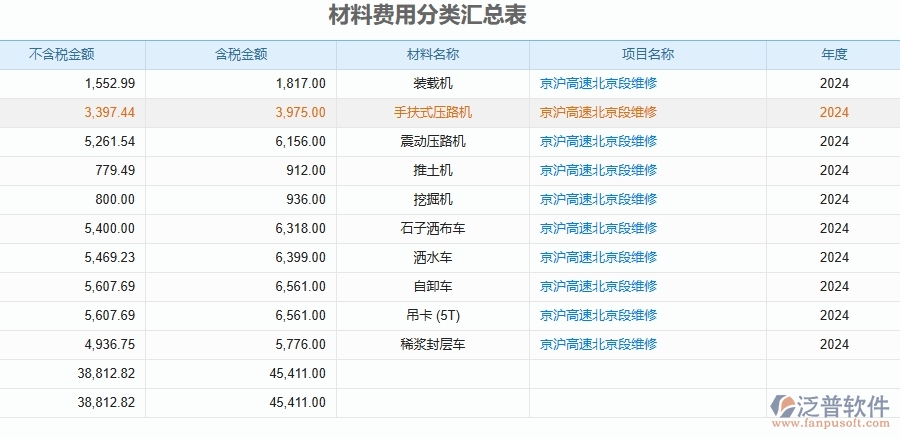Sort by the 含税金额 column header
This screenshot has height=439, width=900.
[240, 55]
